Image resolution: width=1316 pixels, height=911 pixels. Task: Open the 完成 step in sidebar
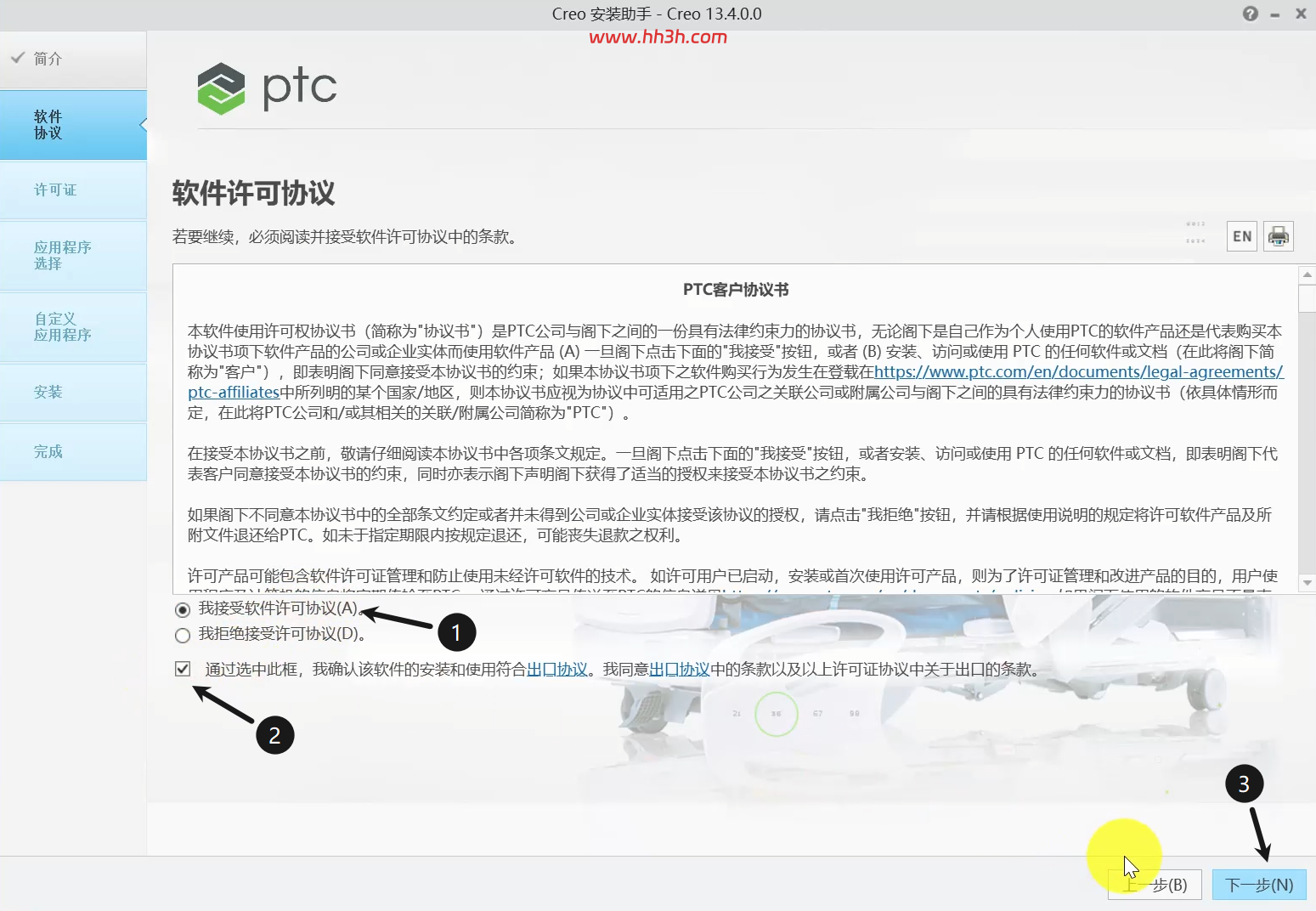73,451
